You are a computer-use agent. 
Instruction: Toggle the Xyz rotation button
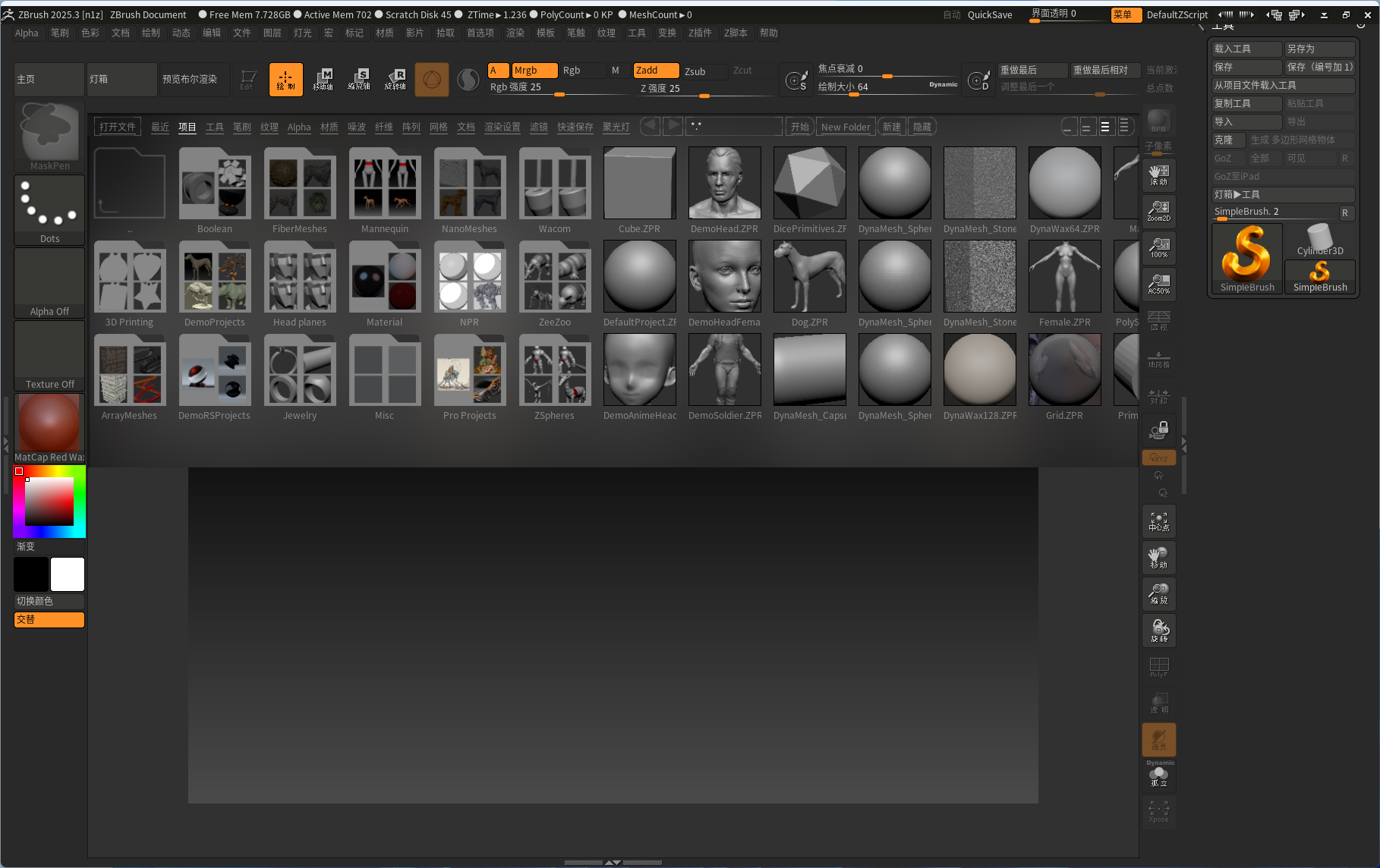[1159, 458]
